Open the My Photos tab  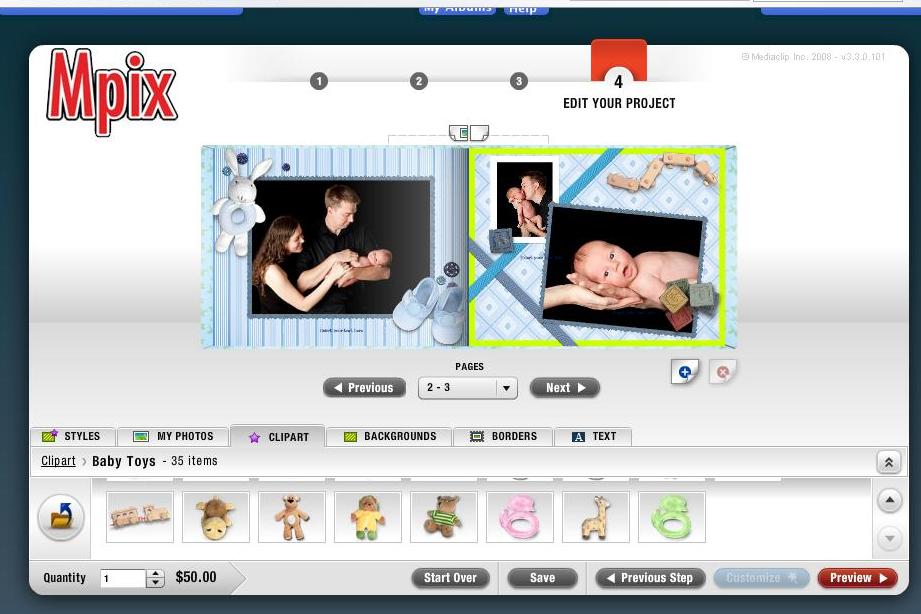tap(174, 437)
